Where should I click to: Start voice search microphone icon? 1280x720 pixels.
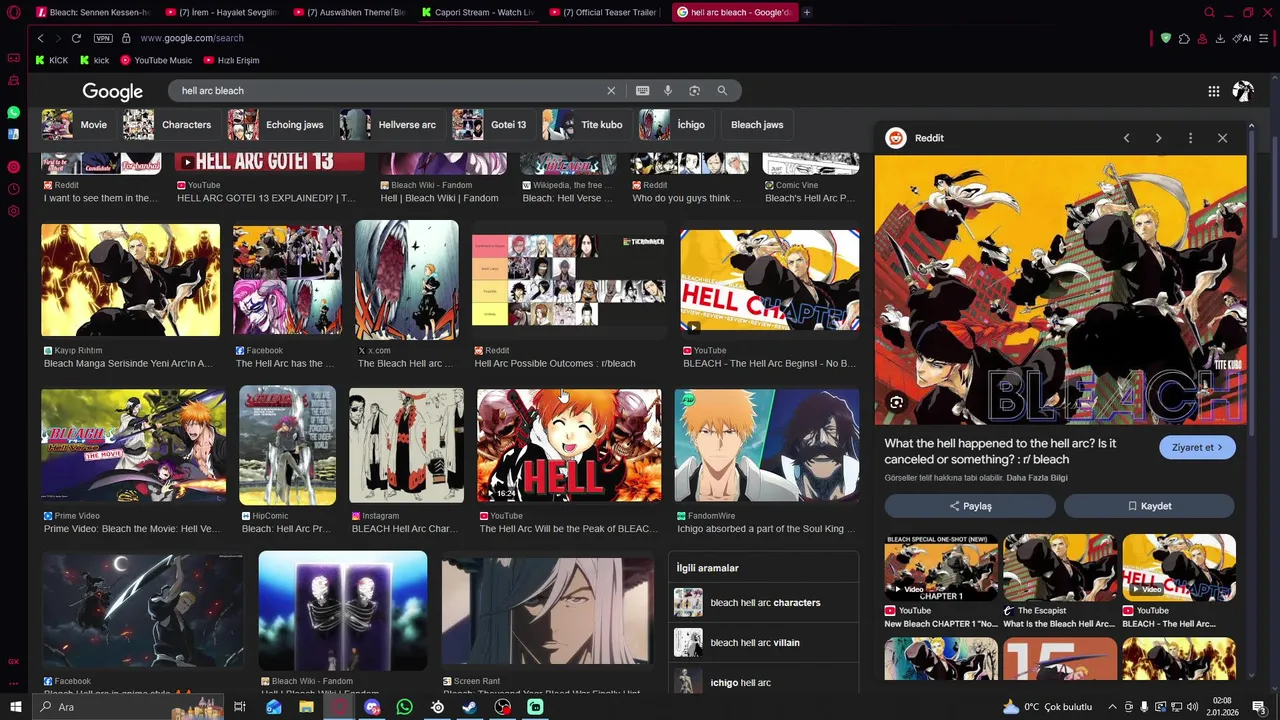[x=668, y=90]
